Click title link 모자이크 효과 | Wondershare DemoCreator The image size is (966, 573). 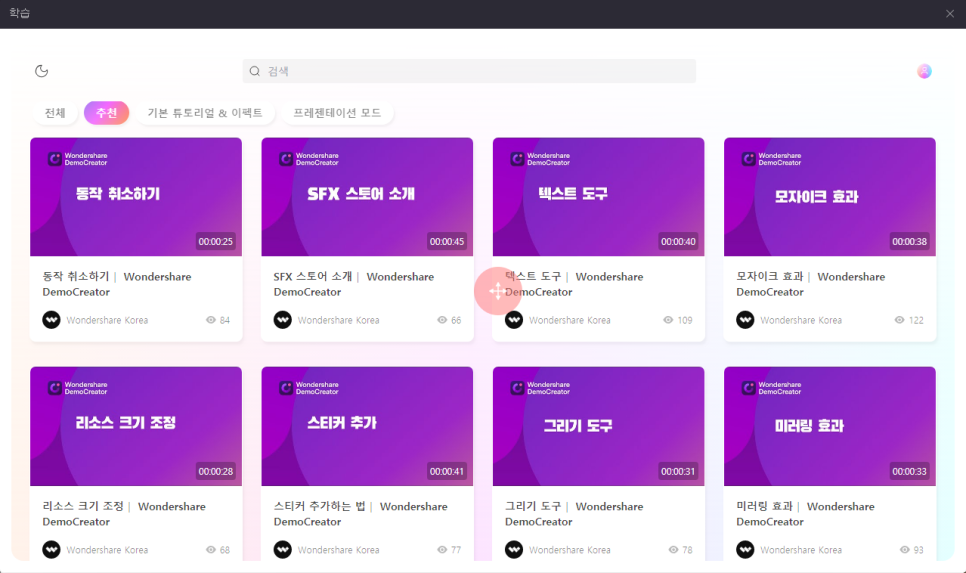coord(811,284)
